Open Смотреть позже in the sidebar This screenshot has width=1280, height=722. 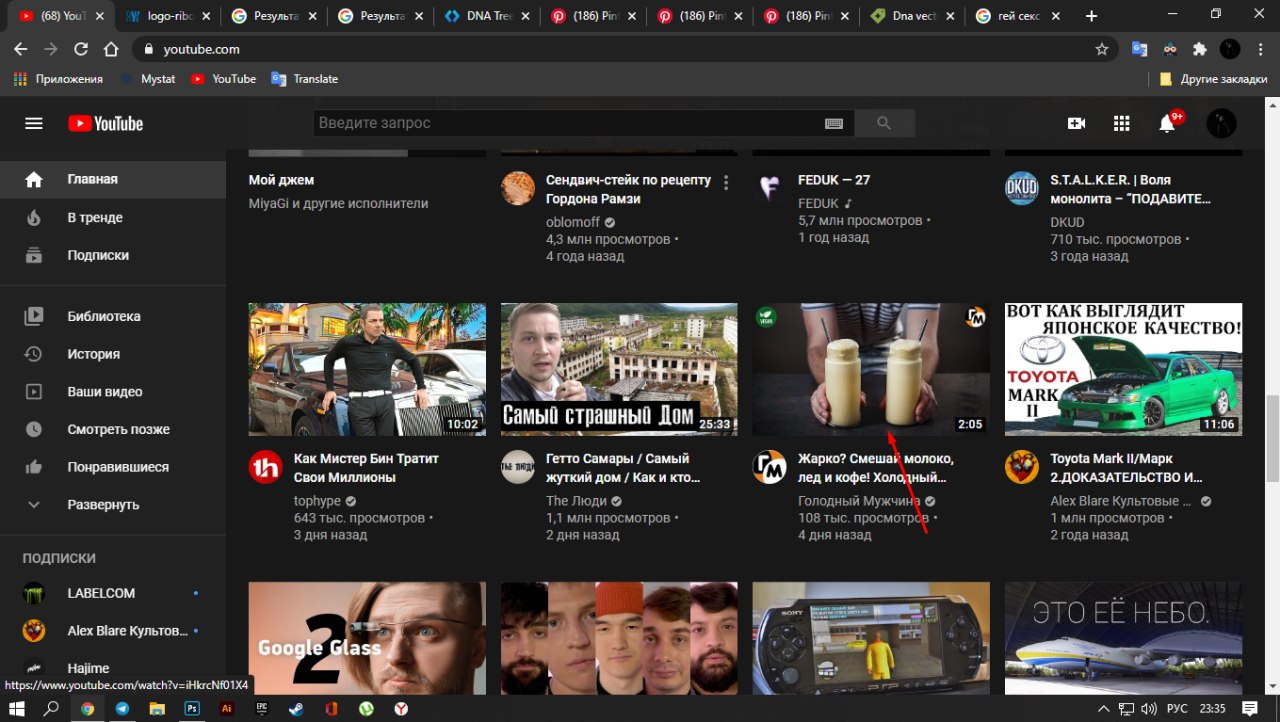coord(113,429)
